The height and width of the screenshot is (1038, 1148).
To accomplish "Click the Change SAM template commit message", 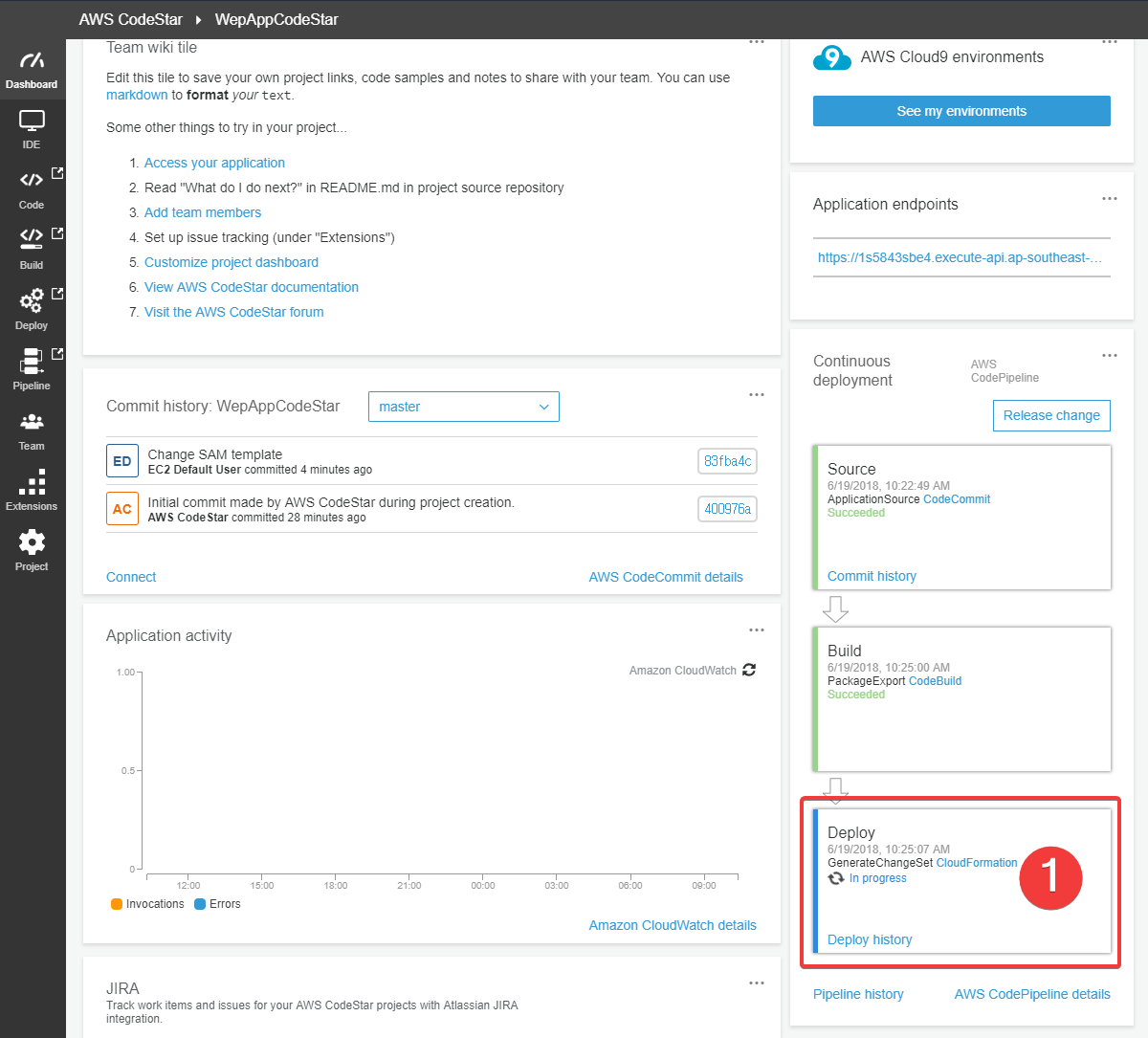I will 215,454.
